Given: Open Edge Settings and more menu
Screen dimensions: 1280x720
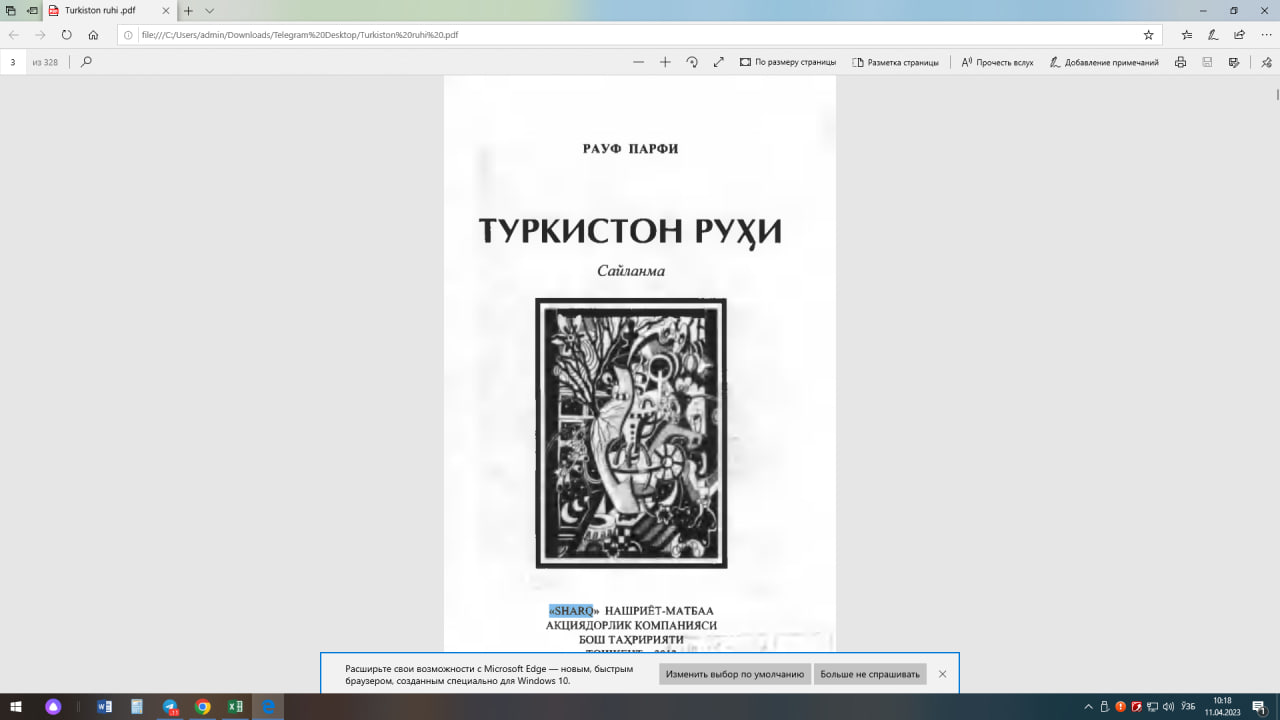Looking at the screenshot, I should click(1266, 34).
